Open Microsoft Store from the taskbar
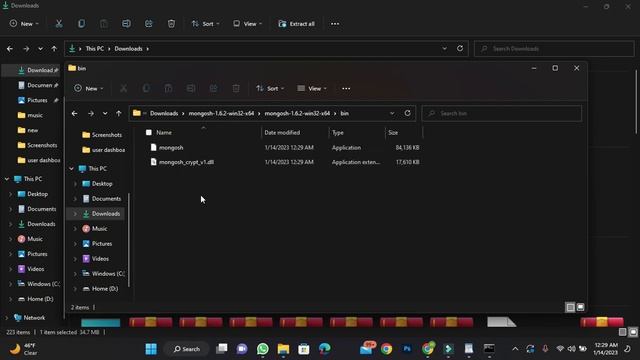The image size is (640, 360). tap(304, 349)
